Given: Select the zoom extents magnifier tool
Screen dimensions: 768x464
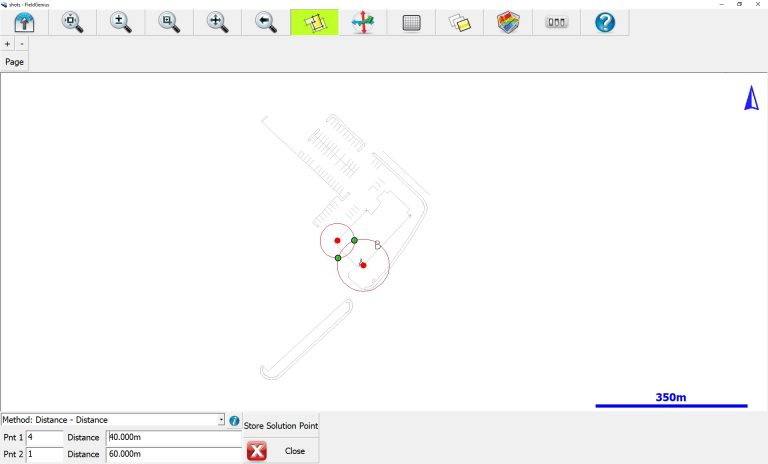Looking at the screenshot, I should pos(73,22).
